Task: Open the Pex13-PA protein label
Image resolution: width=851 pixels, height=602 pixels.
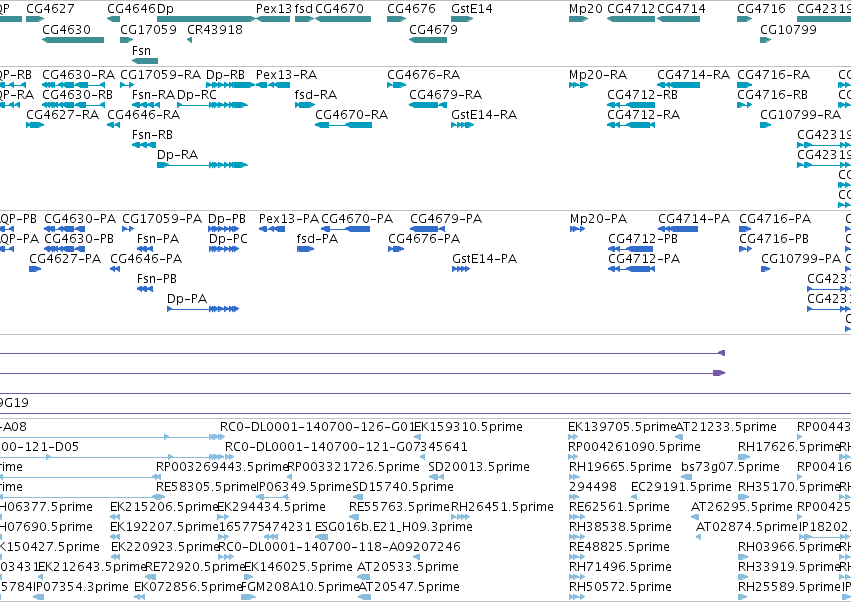Action: coord(289,219)
